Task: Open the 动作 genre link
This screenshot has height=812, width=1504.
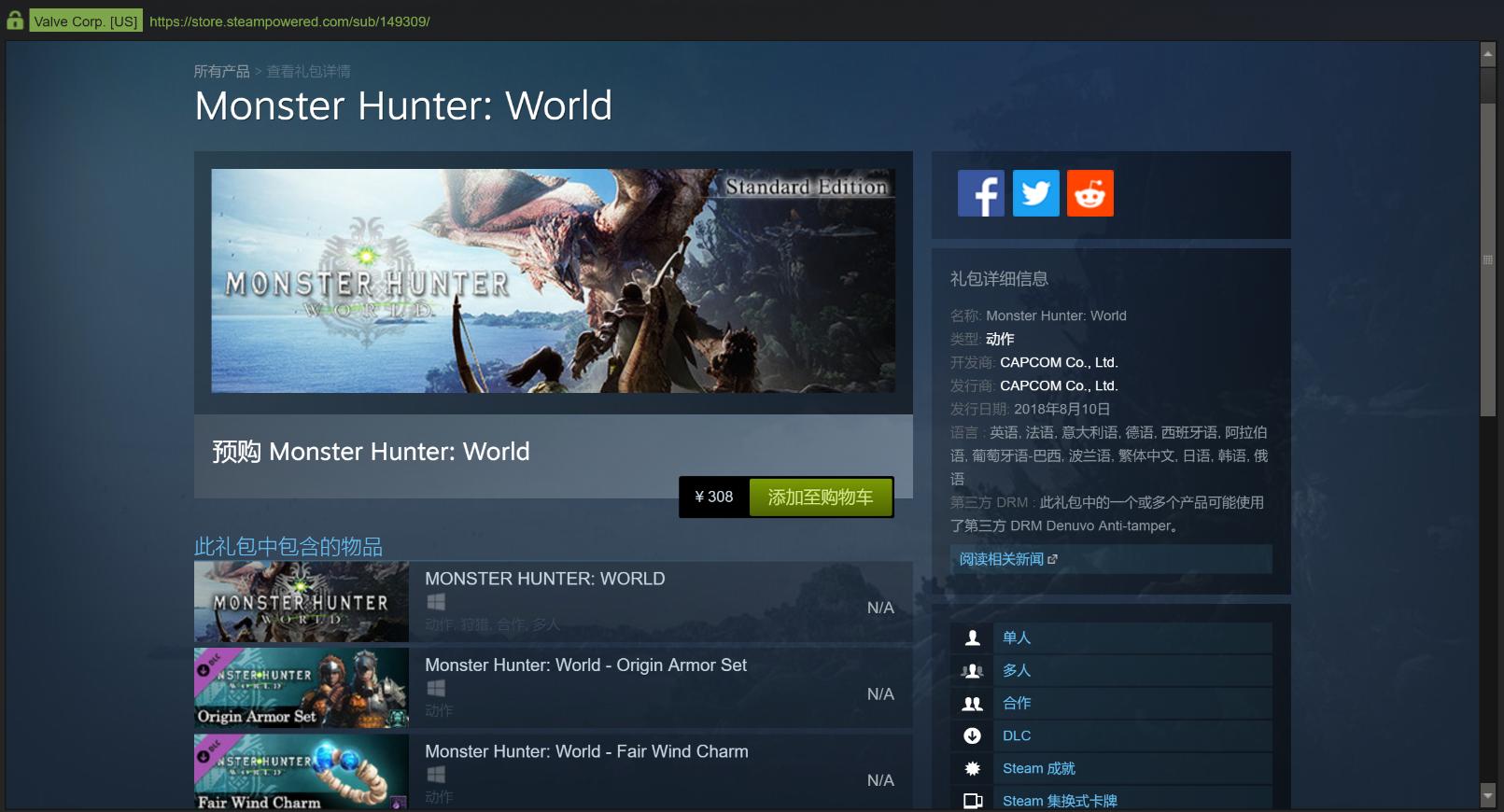Action: tap(1000, 339)
